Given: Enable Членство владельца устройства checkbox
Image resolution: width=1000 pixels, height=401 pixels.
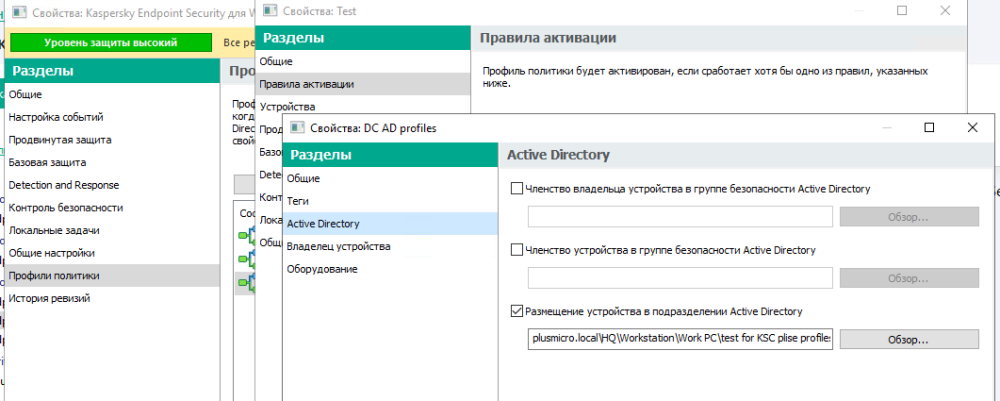Looking at the screenshot, I should 517,189.
